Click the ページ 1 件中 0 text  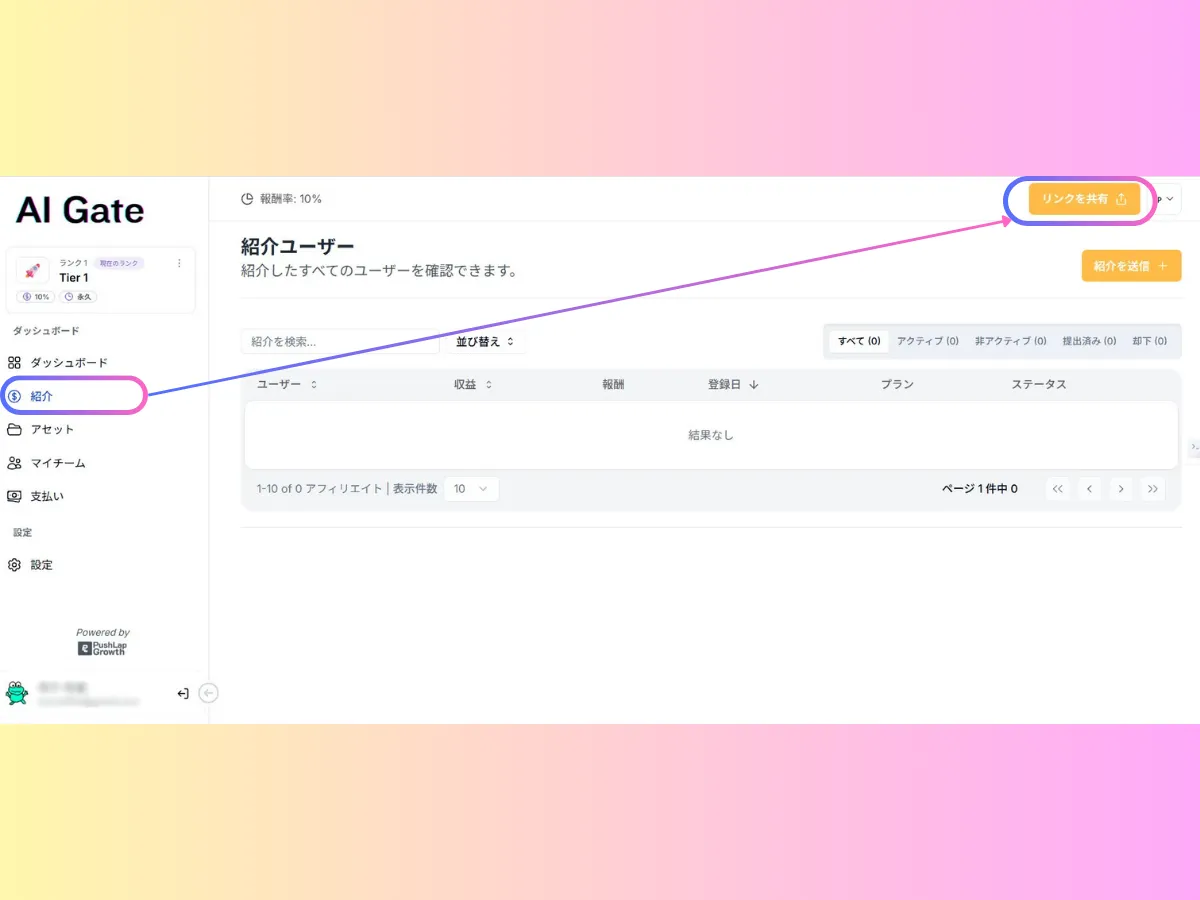coord(980,489)
